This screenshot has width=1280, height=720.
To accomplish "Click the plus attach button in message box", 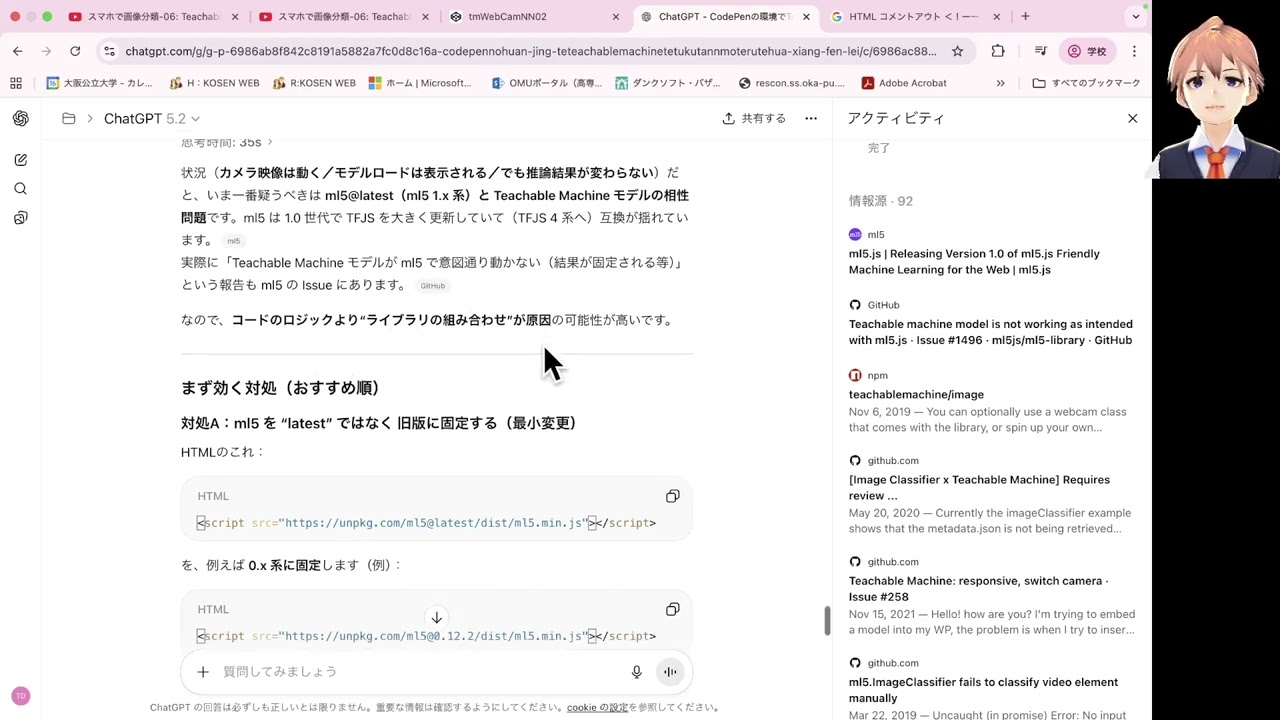I will tap(203, 672).
